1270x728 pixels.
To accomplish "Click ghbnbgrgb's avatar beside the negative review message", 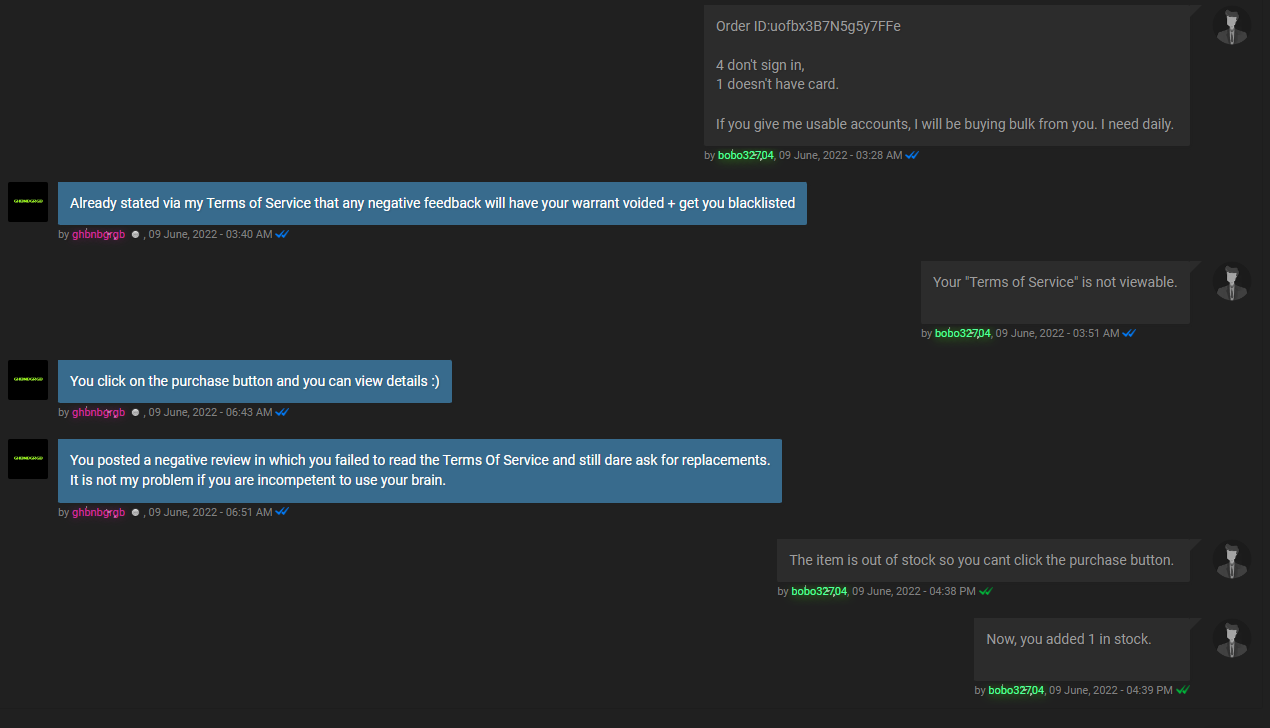I will click(x=28, y=459).
